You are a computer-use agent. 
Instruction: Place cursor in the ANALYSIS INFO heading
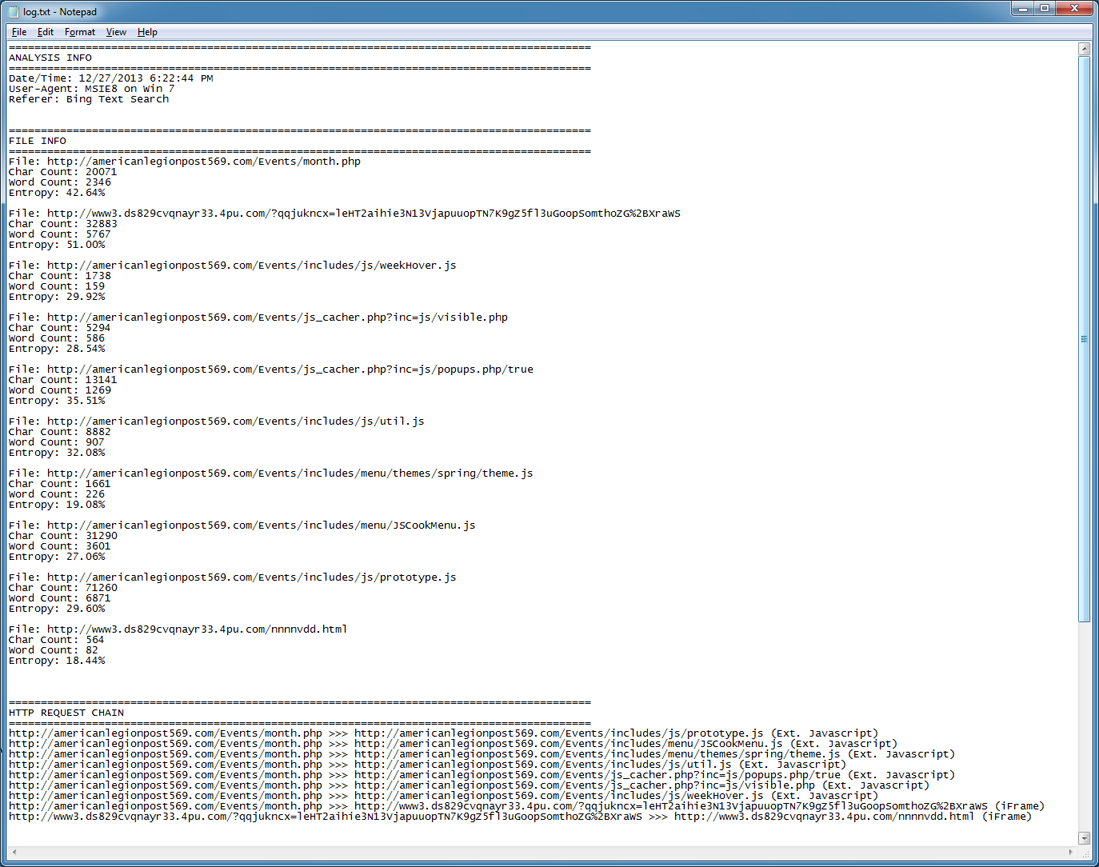pos(50,58)
